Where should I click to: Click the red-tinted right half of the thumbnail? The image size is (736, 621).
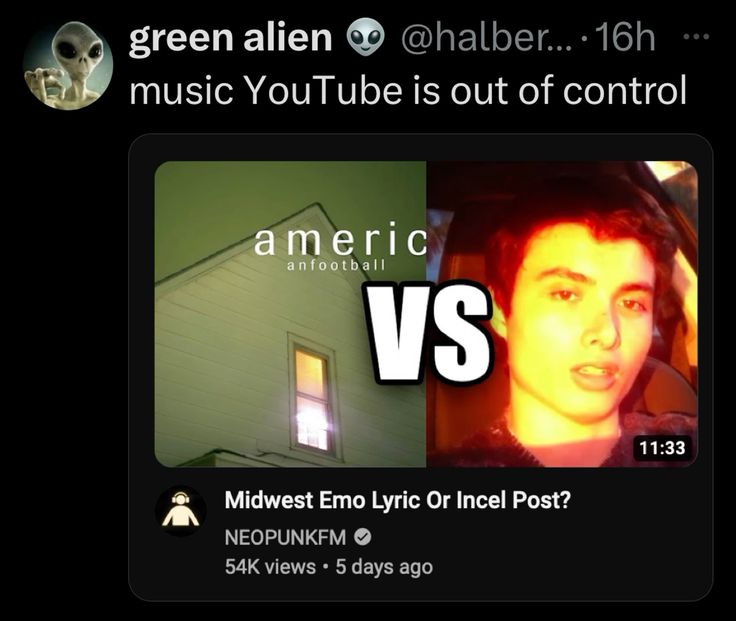tap(562, 314)
